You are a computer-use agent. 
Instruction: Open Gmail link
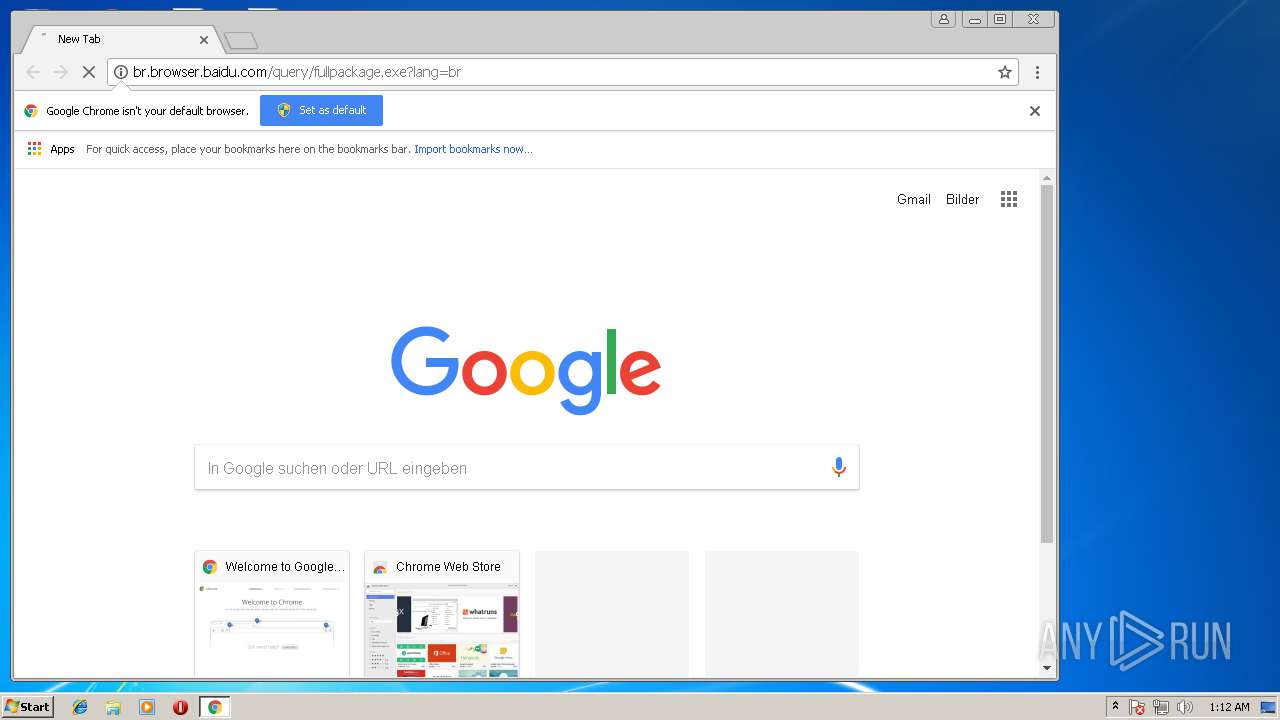pos(914,199)
